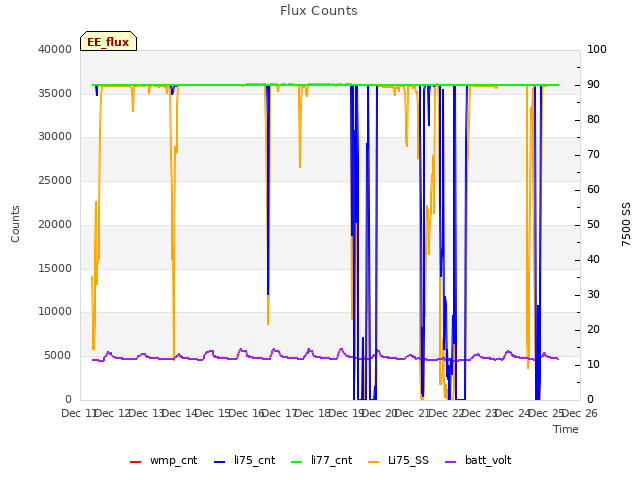640x480 pixels.
Task: Click the 40 tick on right axis
Action: [593, 260]
